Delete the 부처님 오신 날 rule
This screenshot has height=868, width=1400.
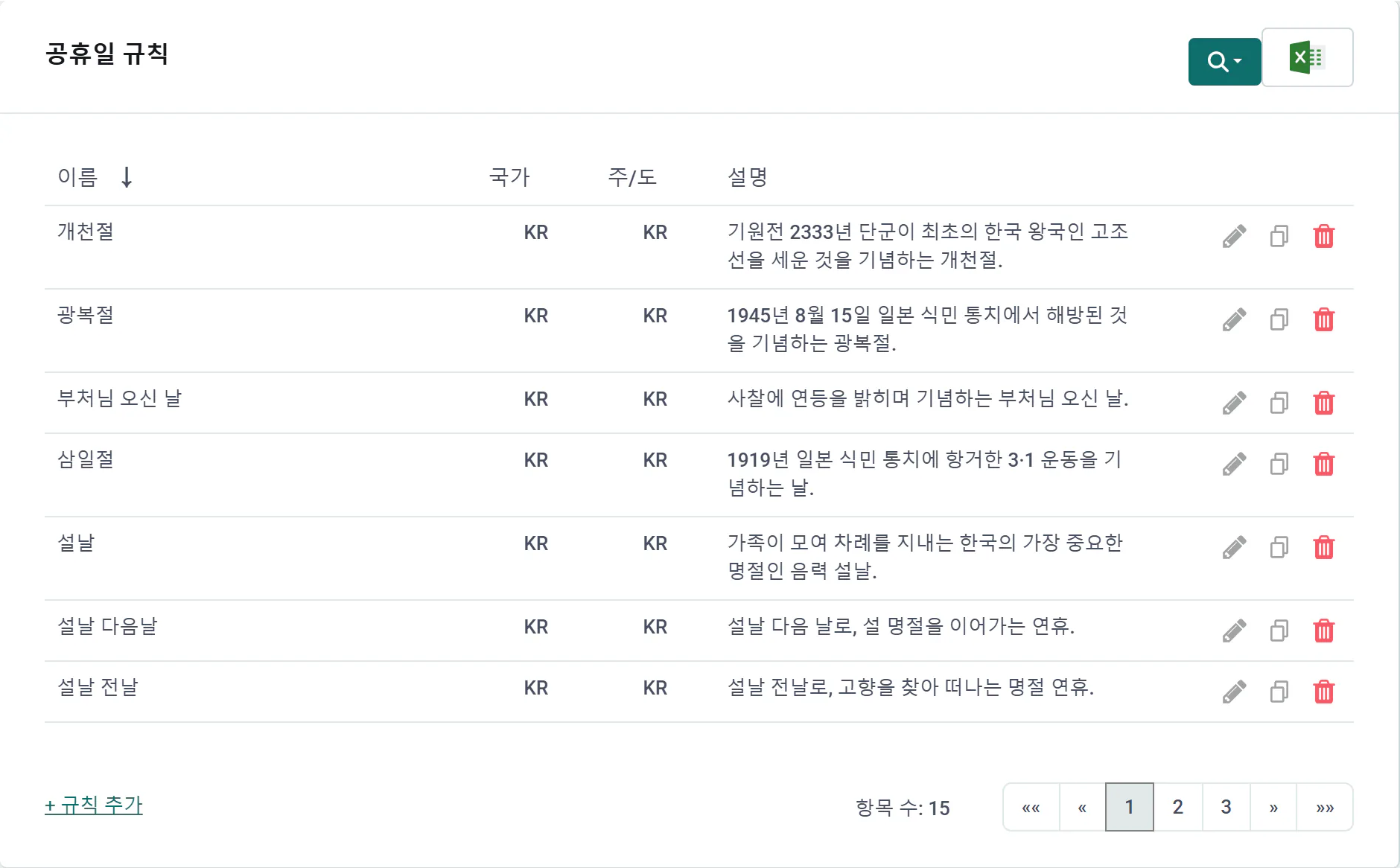1324,403
